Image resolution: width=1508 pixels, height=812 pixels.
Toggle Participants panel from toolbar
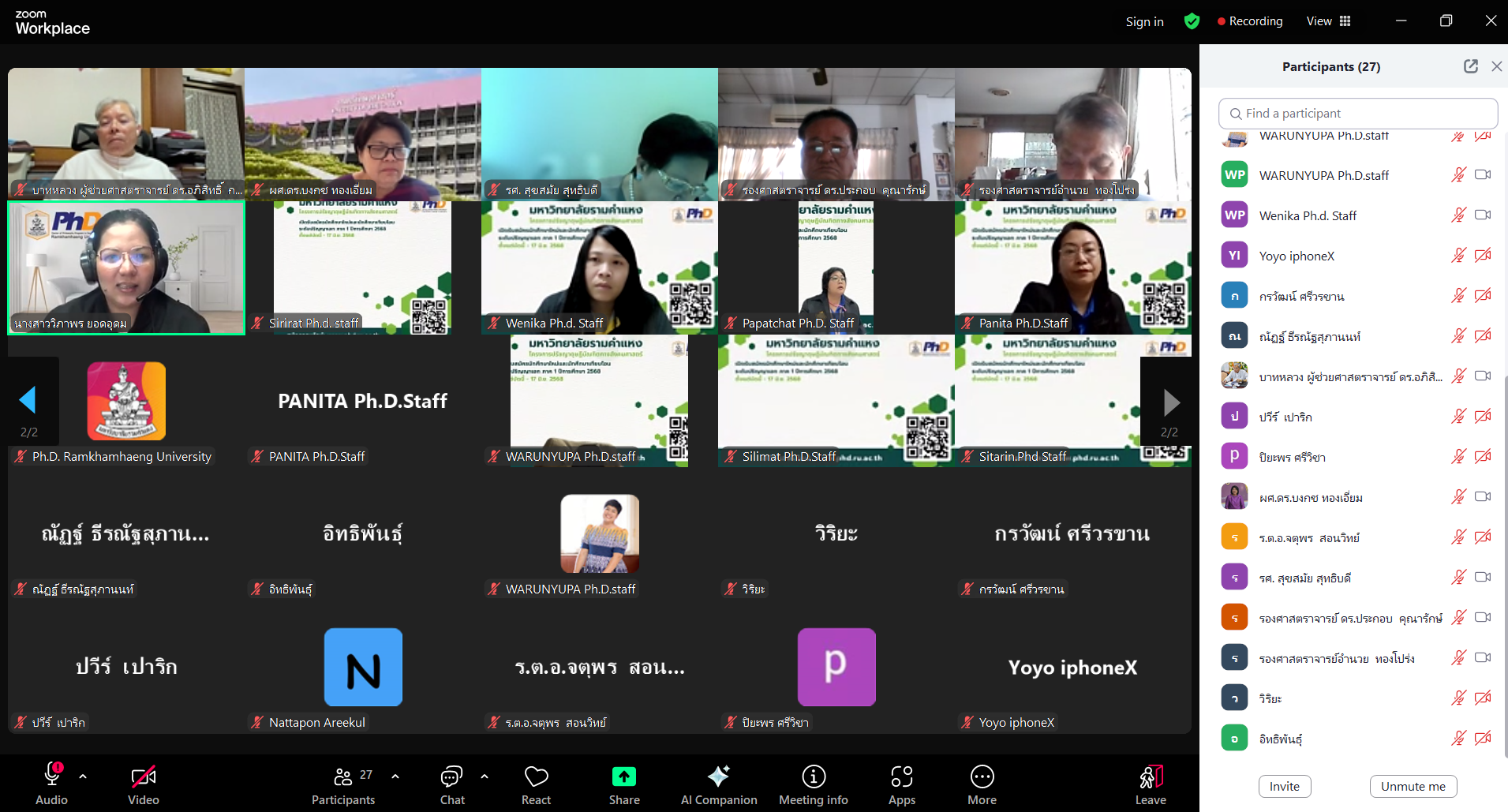343,783
